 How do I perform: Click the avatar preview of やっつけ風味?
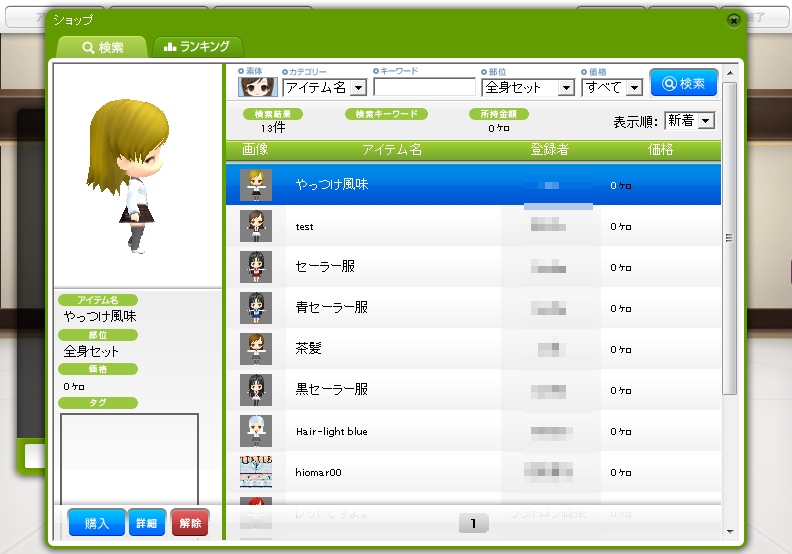(129, 176)
